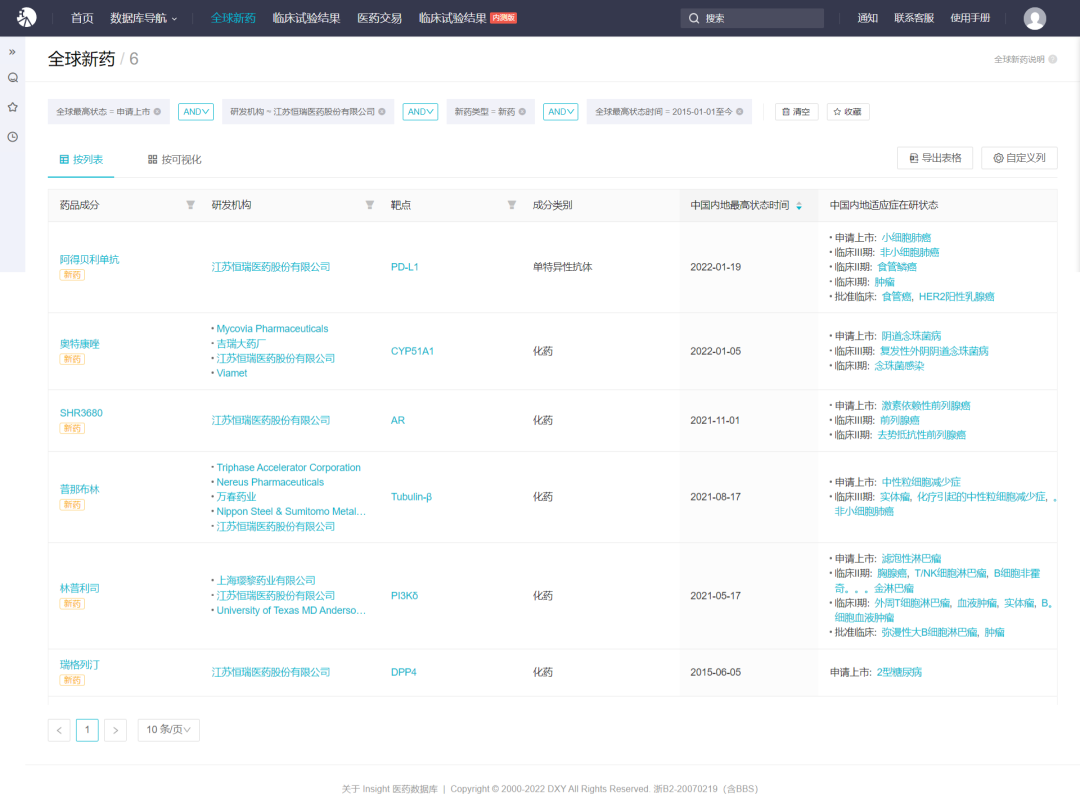The width and height of the screenshot is (1080, 804).
Task: Click the search magnifier icon
Action: tap(694, 19)
